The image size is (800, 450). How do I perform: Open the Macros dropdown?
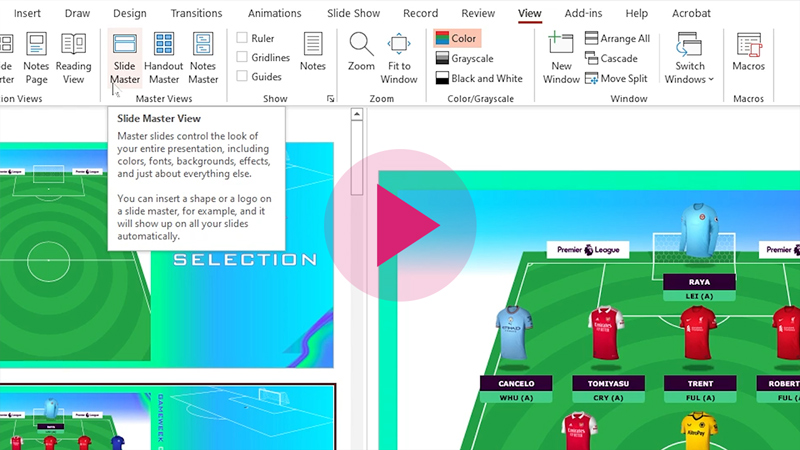(748, 58)
